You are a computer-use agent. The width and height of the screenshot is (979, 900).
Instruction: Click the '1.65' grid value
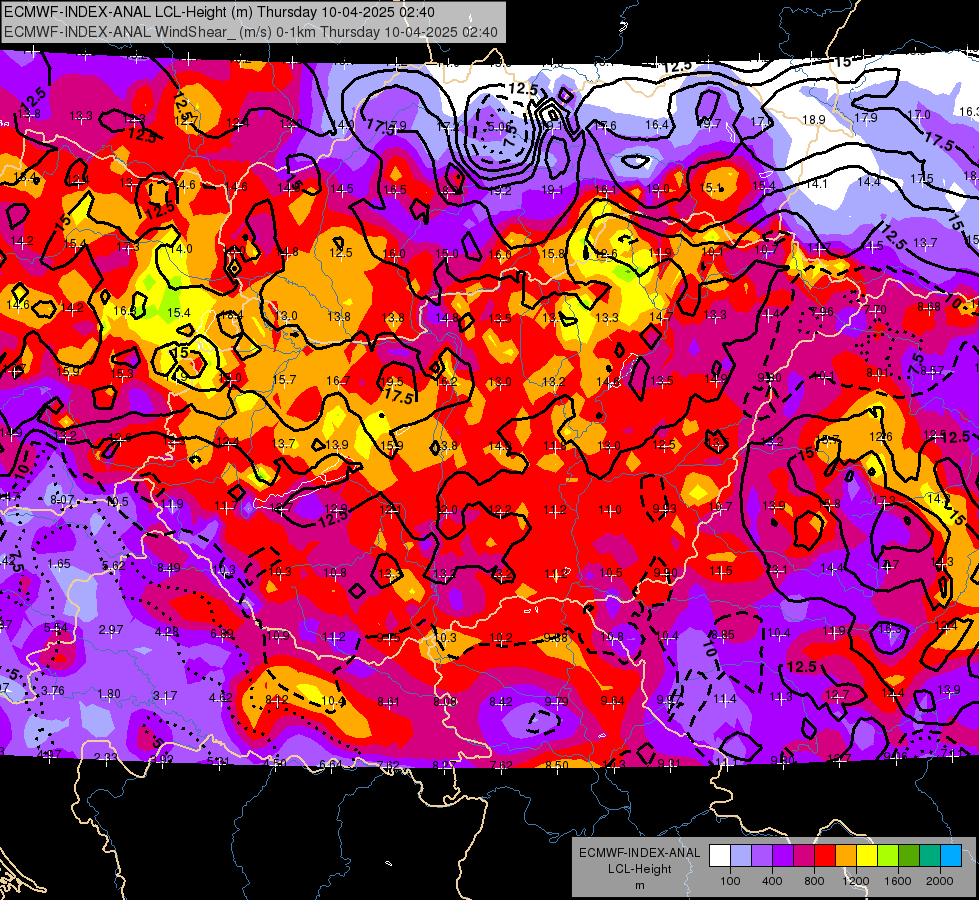(x=59, y=564)
